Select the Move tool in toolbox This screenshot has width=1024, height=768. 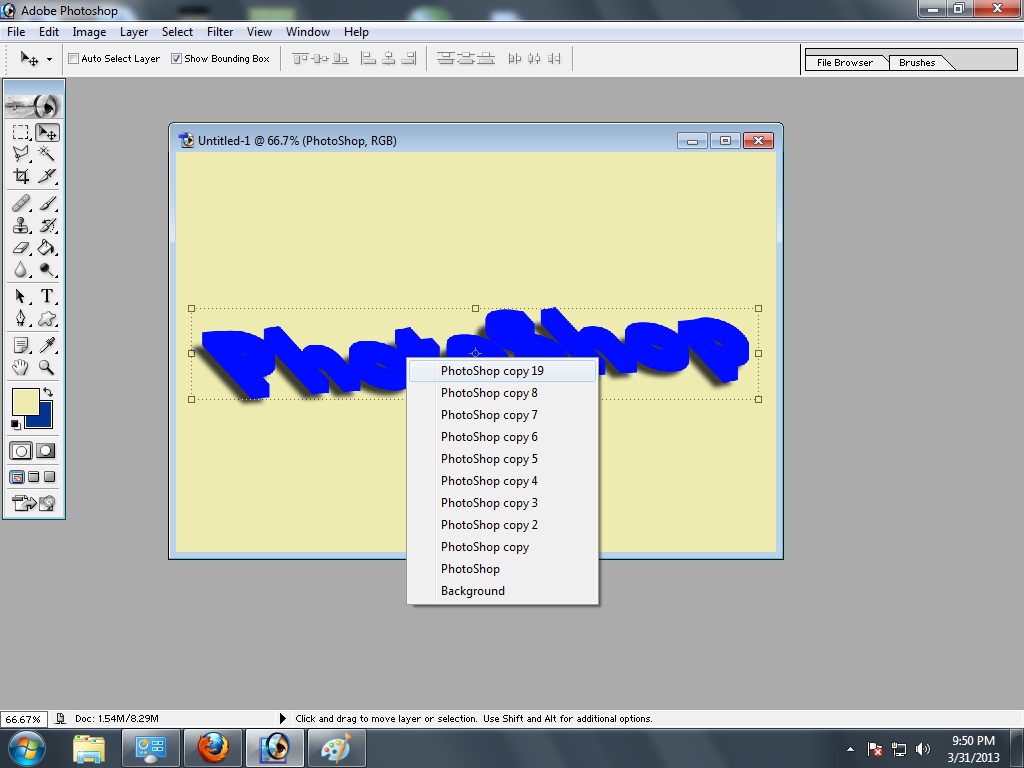coord(47,133)
